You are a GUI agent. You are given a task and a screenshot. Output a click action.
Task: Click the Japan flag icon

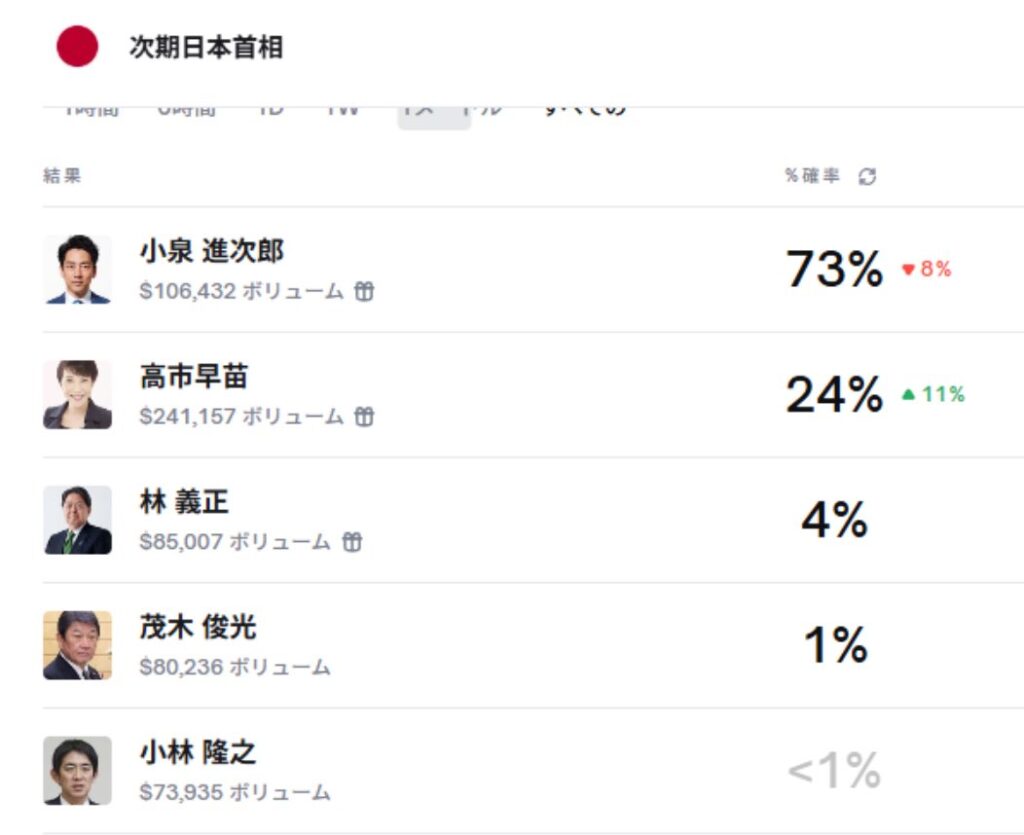point(77,47)
